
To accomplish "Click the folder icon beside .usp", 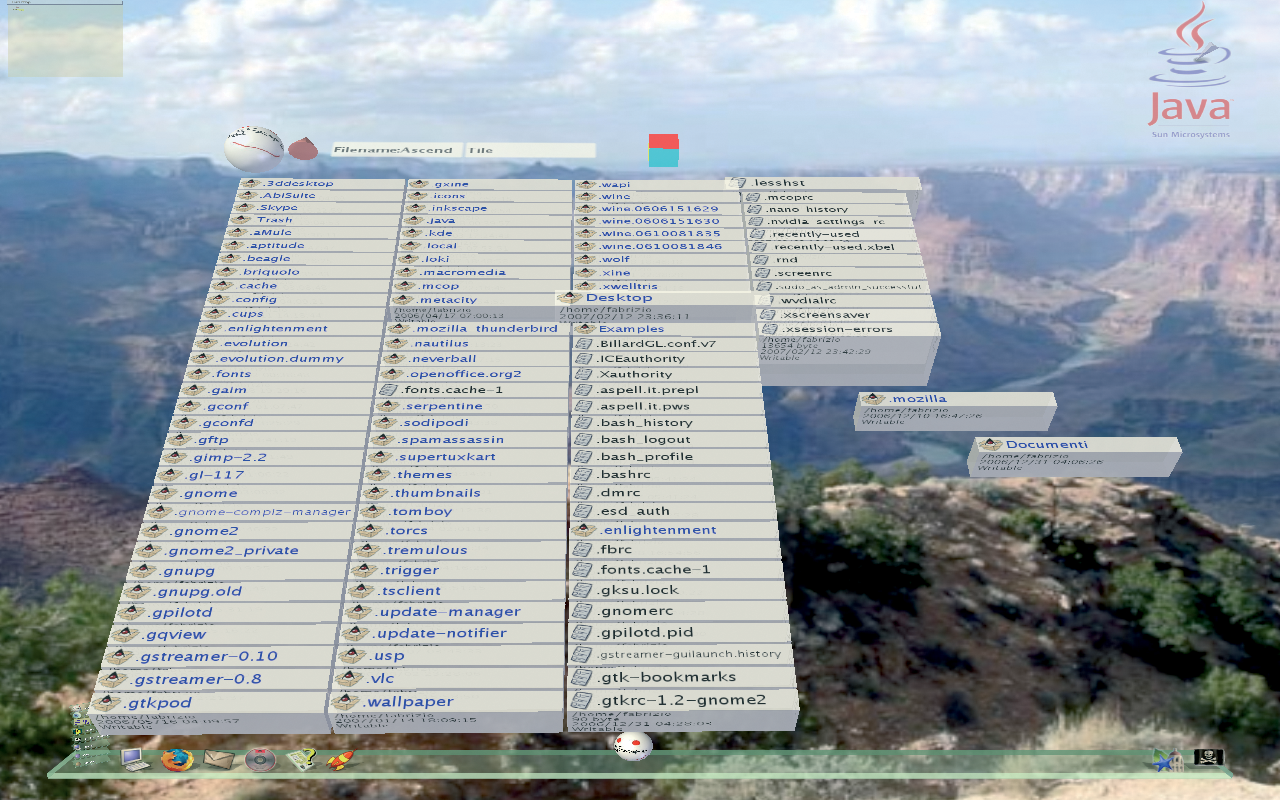I will (354, 656).
